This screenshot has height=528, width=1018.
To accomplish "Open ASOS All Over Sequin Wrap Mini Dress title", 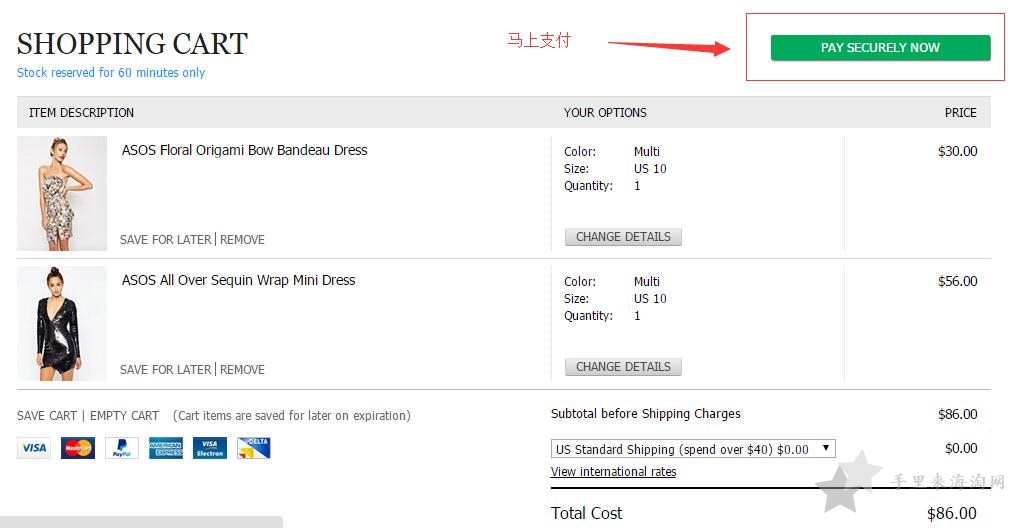I will (x=238, y=280).
